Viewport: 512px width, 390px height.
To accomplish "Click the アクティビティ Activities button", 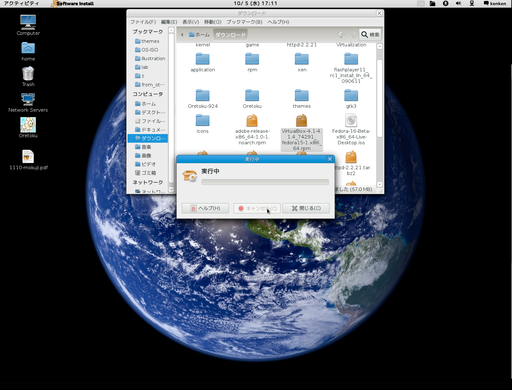I will [x=21, y=3].
